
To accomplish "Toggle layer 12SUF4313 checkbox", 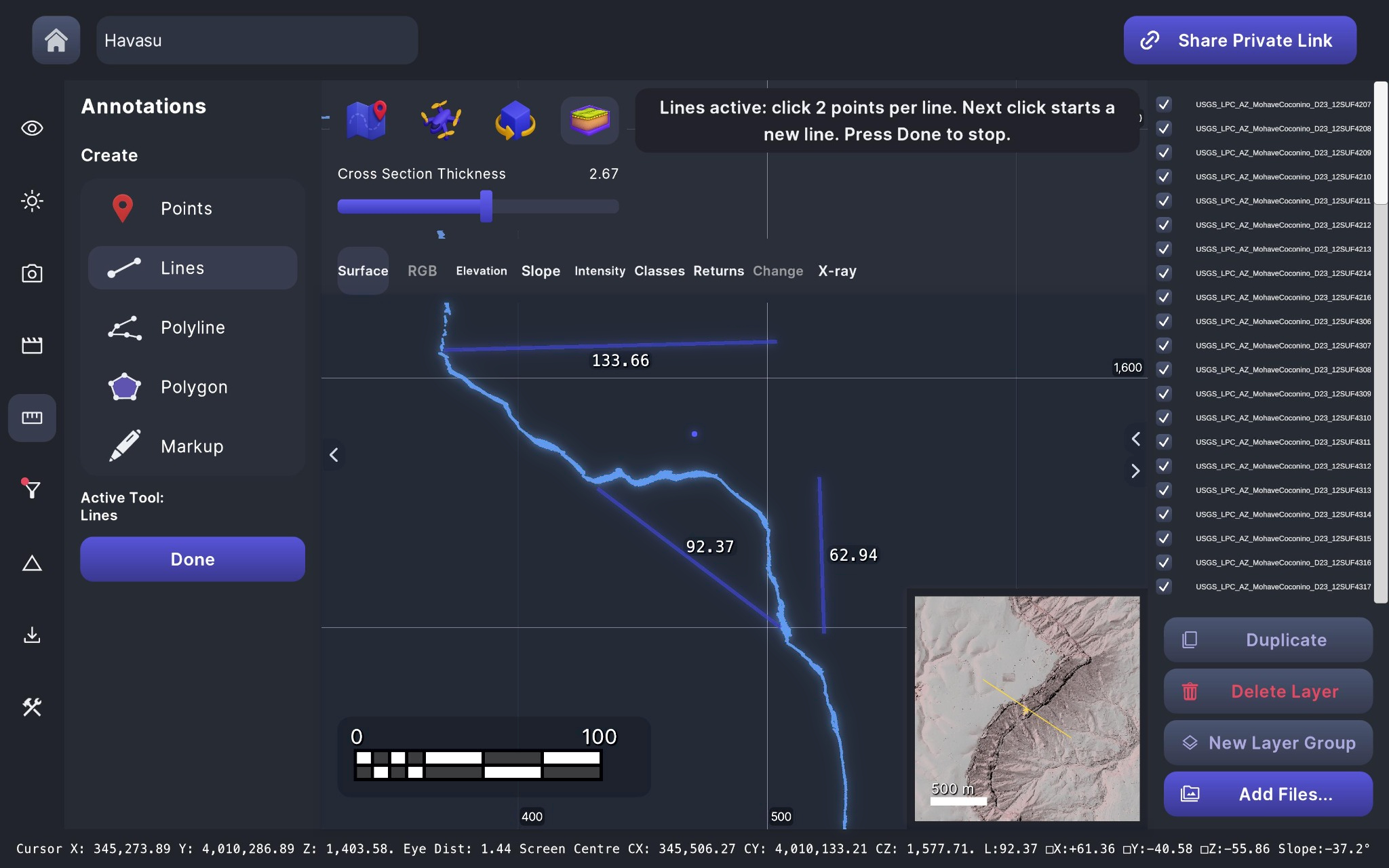I will point(1164,490).
